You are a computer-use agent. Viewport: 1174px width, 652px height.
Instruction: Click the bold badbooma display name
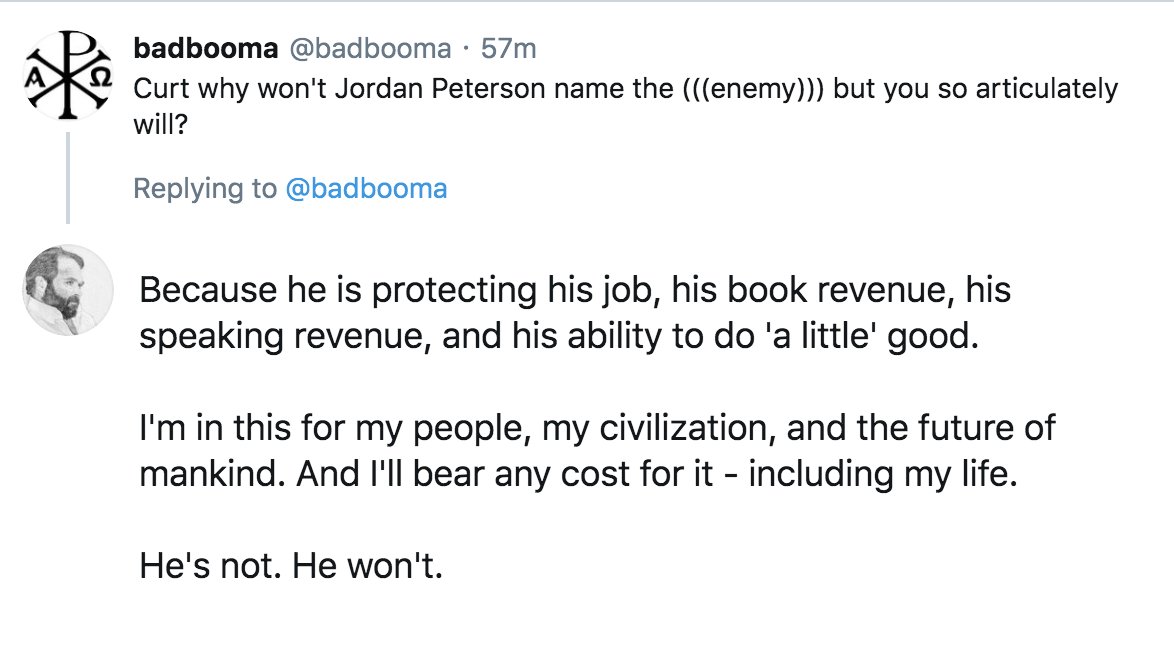coord(205,48)
